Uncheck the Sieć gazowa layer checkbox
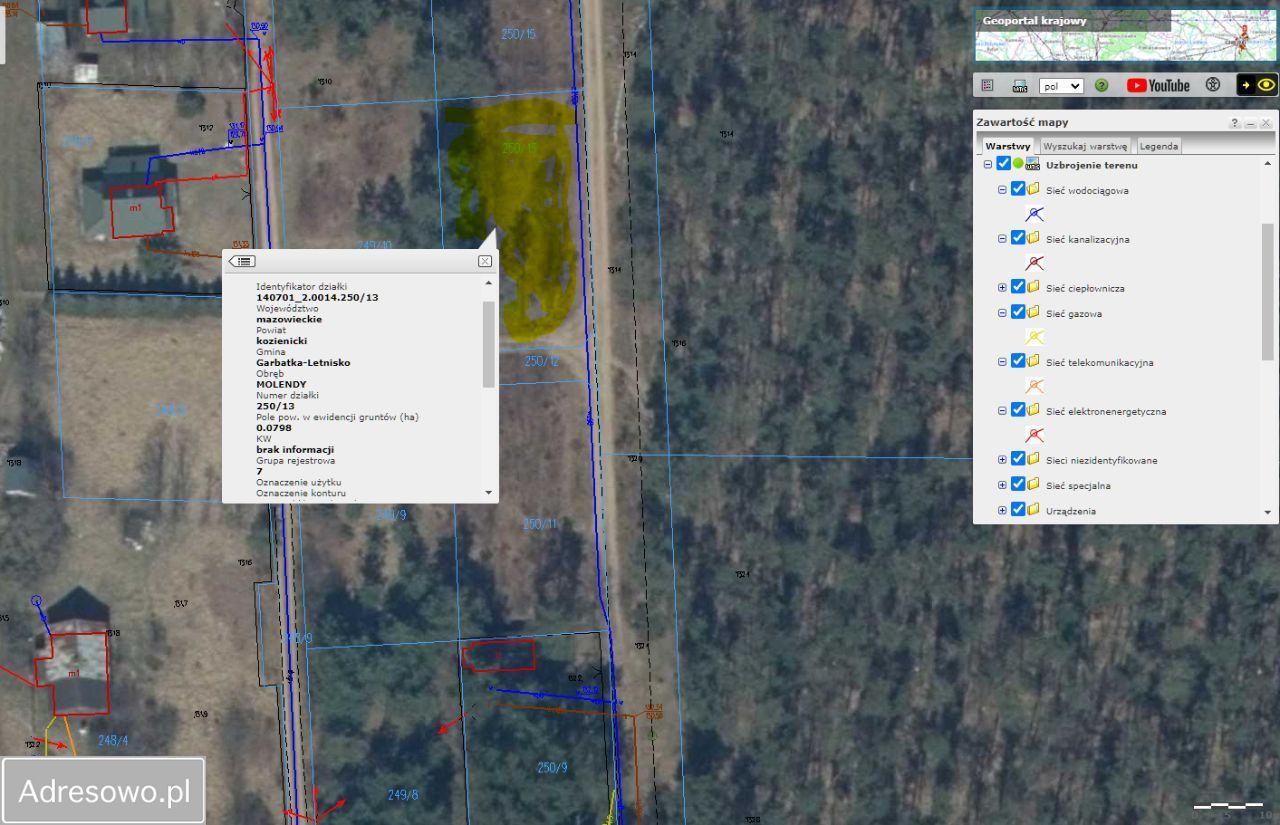This screenshot has width=1280, height=825. pos(1017,313)
